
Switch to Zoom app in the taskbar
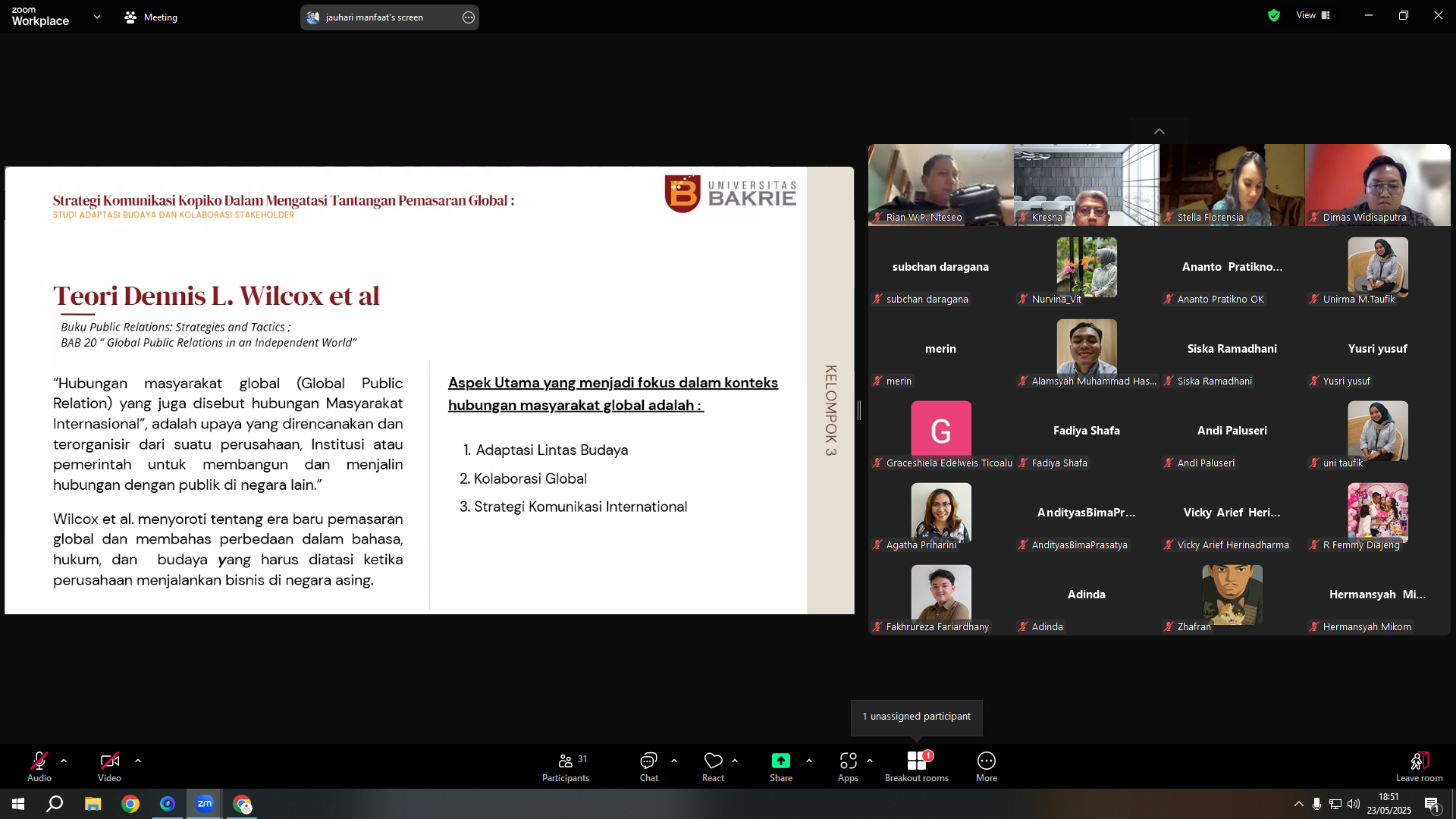pos(205,804)
